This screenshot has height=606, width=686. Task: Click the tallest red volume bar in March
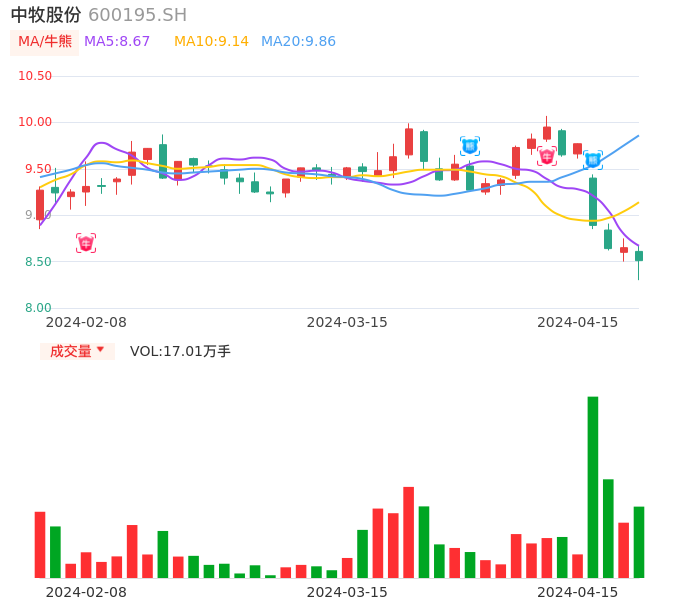click(x=408, y=531)
